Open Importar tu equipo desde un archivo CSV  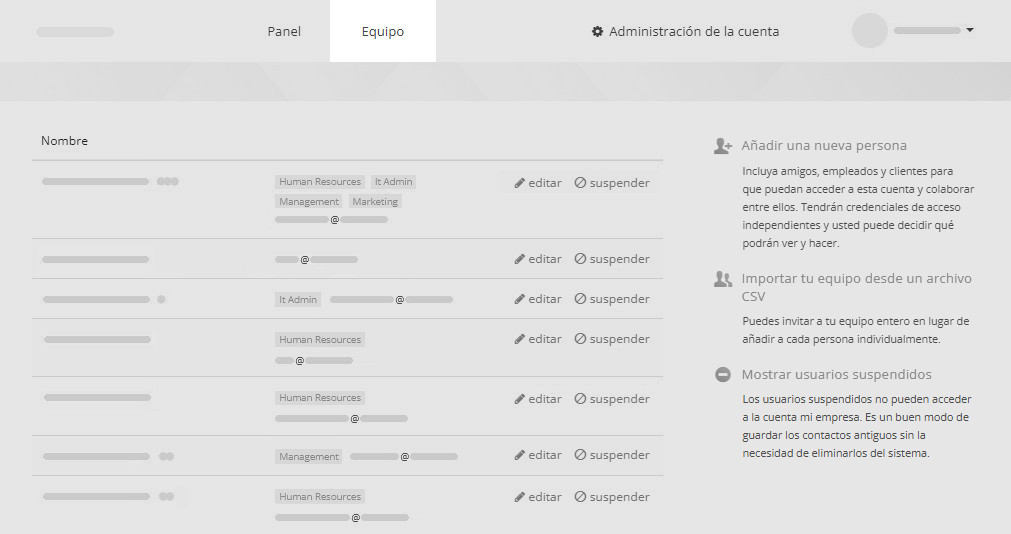tap(856, 288)
